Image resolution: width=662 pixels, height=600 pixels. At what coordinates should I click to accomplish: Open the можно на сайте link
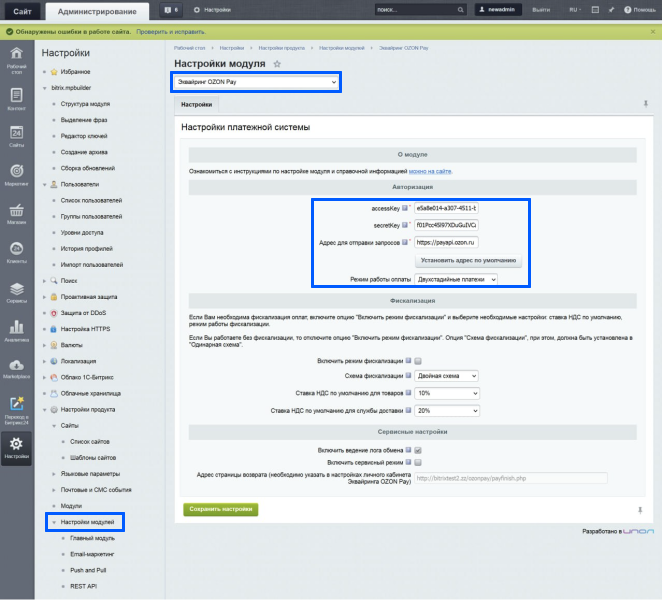click(x=430, y=171)
